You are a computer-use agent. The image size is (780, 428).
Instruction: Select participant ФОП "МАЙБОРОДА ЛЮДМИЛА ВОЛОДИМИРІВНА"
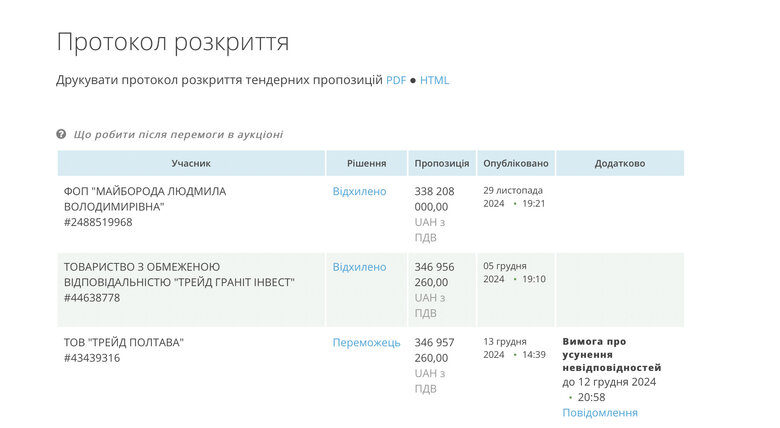click(145, 199)
